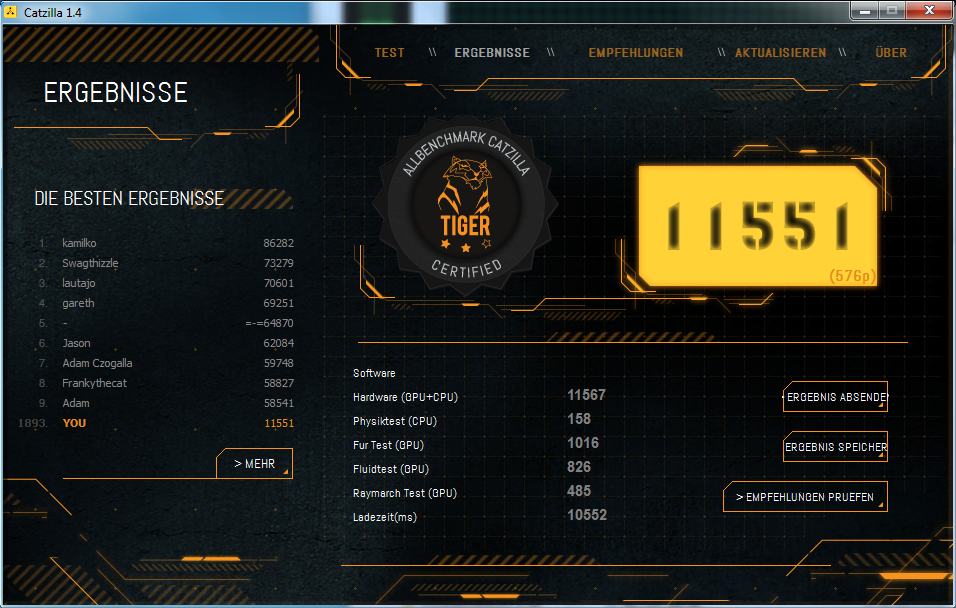Switch to the EMPFEHLUNGEN tab
Screen dimensions: 956x608
click(635, 53)
